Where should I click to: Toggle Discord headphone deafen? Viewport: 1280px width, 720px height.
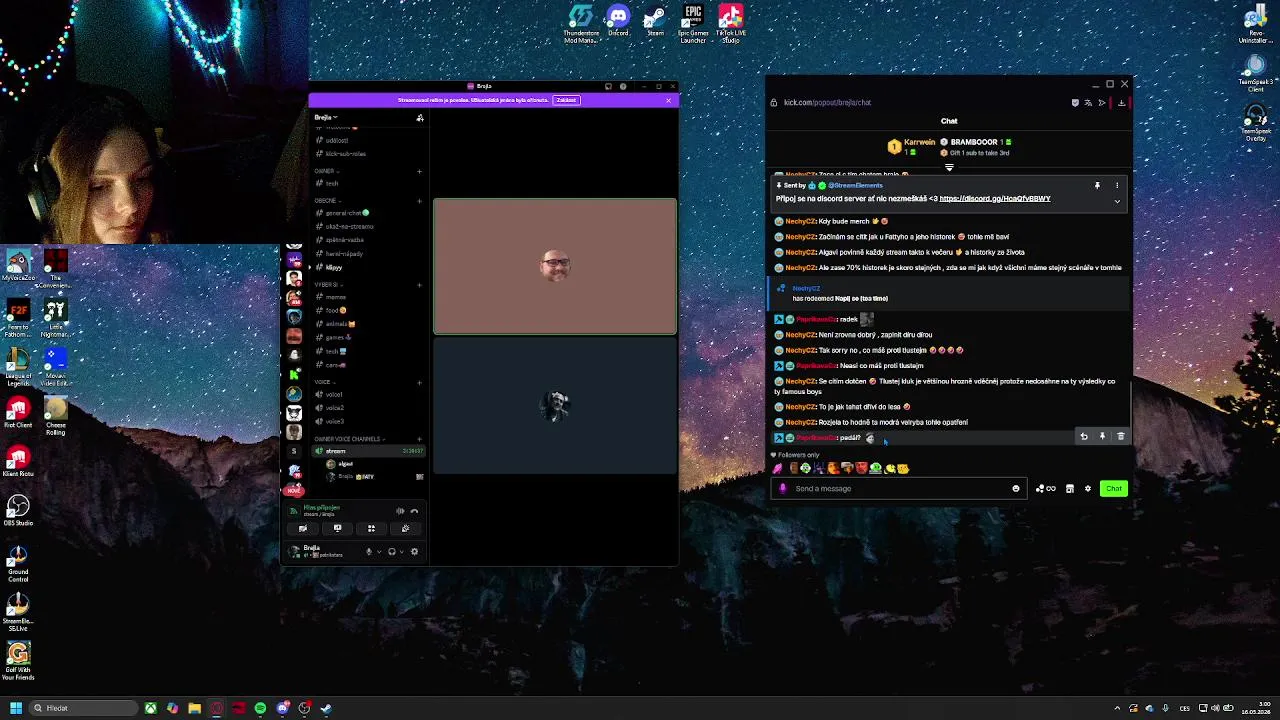[392, 551]
